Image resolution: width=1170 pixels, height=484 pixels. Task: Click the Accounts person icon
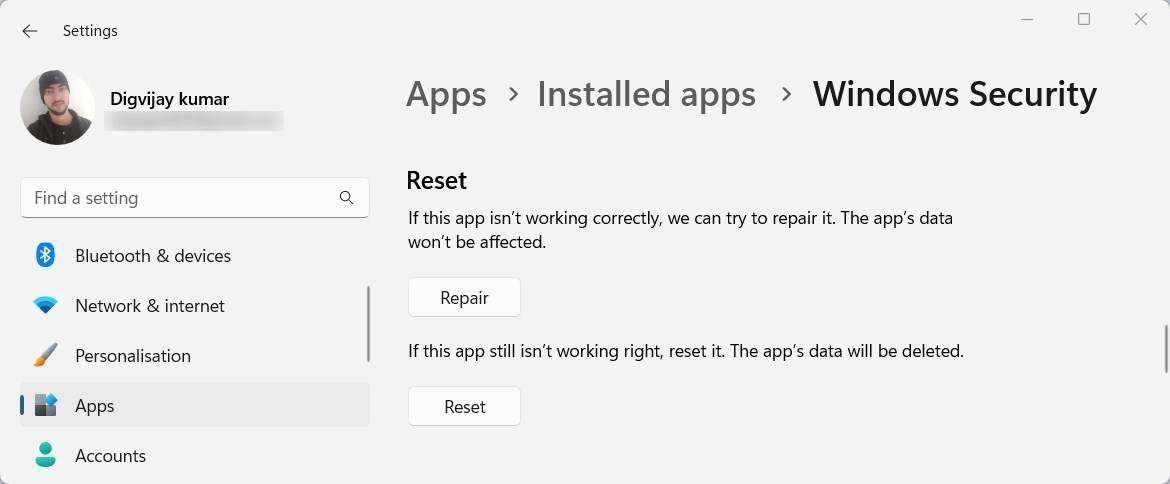pos(45,456)
